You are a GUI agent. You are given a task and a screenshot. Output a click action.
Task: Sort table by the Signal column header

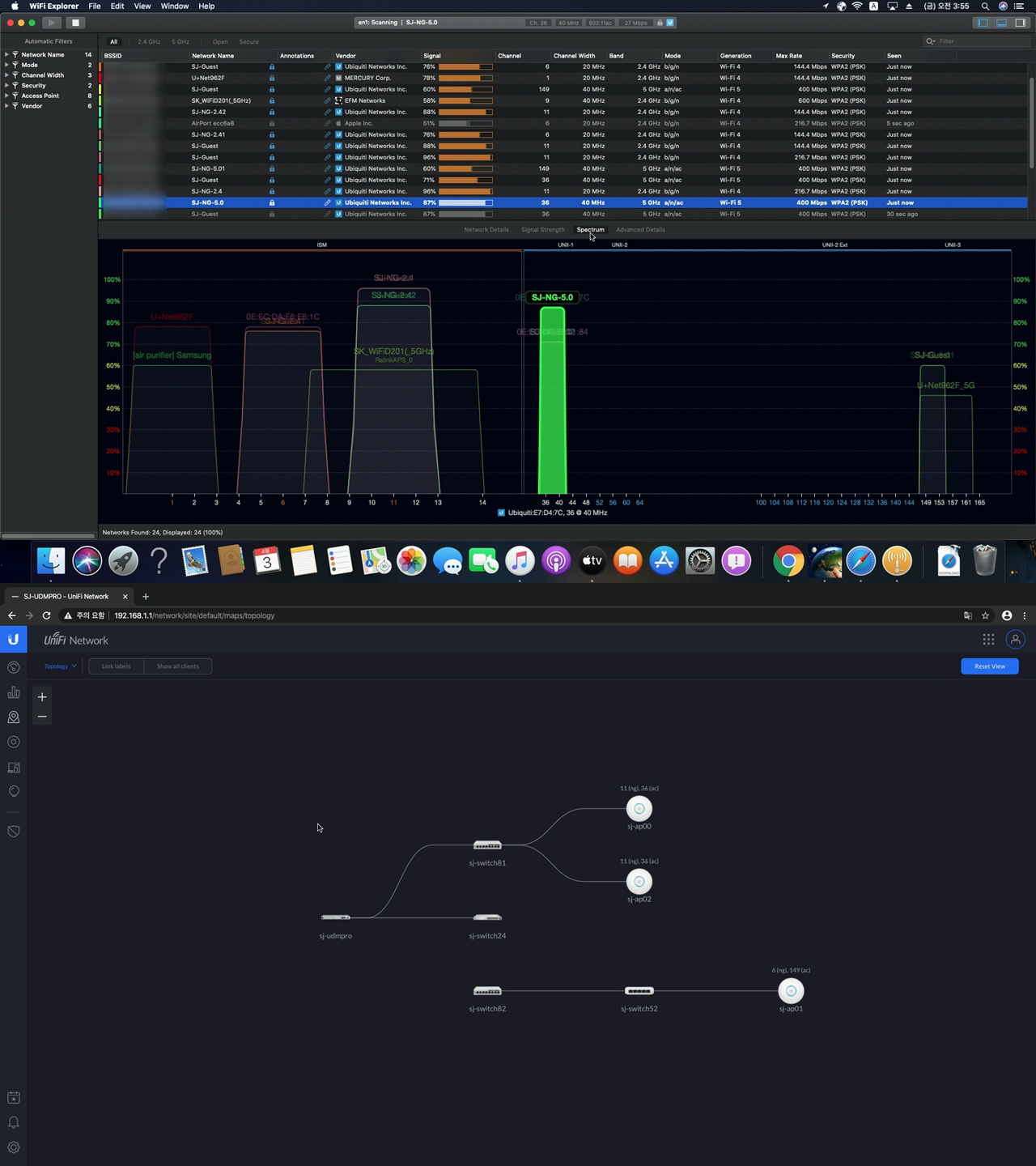click(457, 56)
